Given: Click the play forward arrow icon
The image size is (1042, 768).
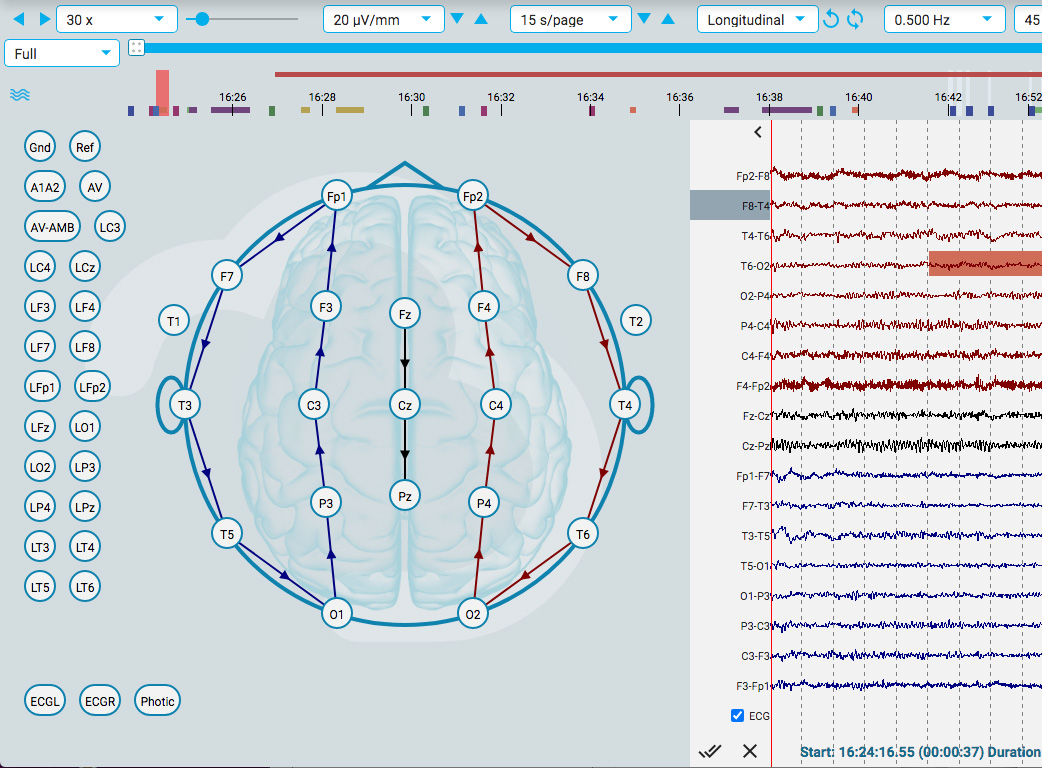Looking at the screenshot, I should [x=45, y=19].
